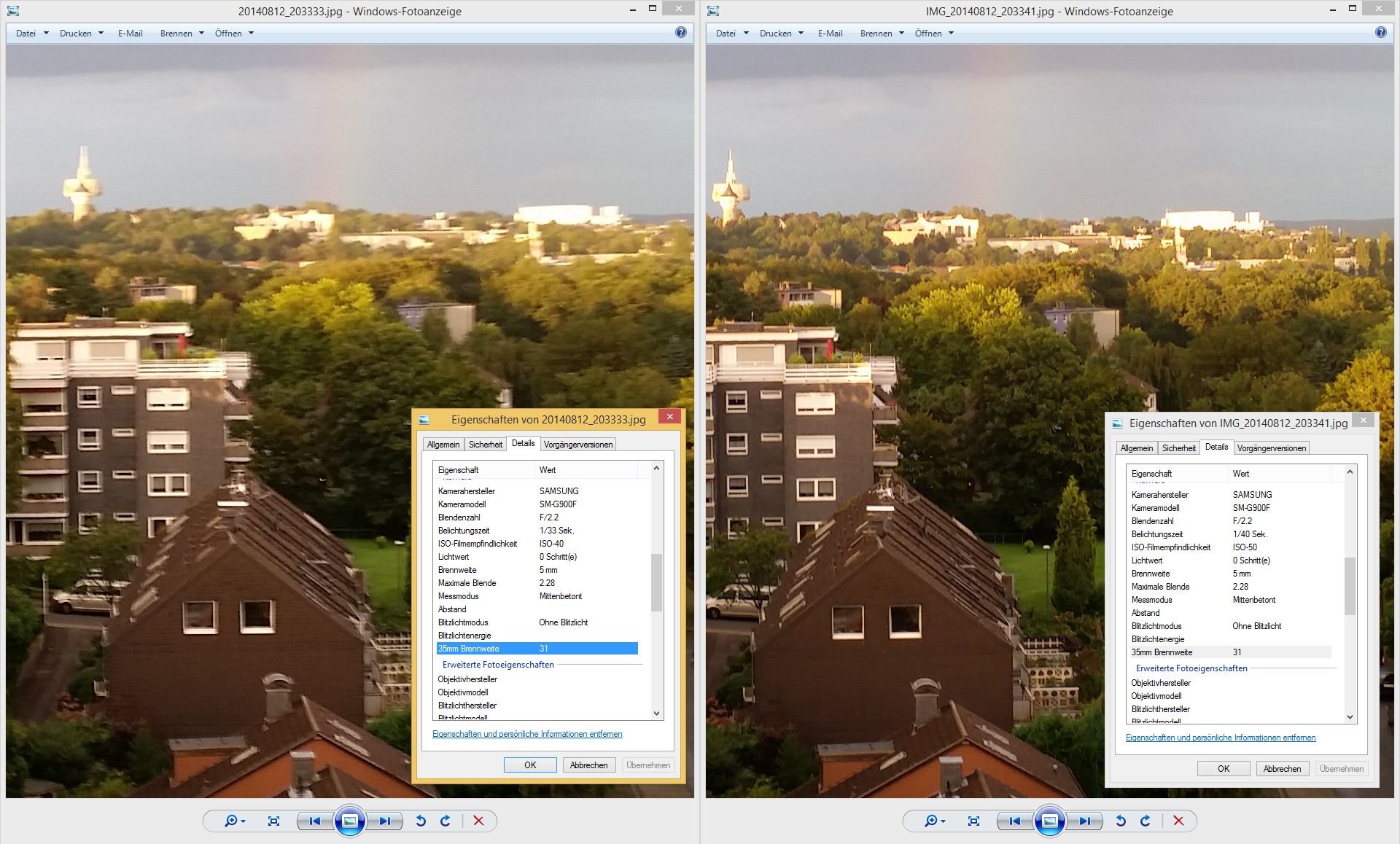Click scroll-down arrow in right properties list
This screenshot has width=1400, height=844.
1350,717
